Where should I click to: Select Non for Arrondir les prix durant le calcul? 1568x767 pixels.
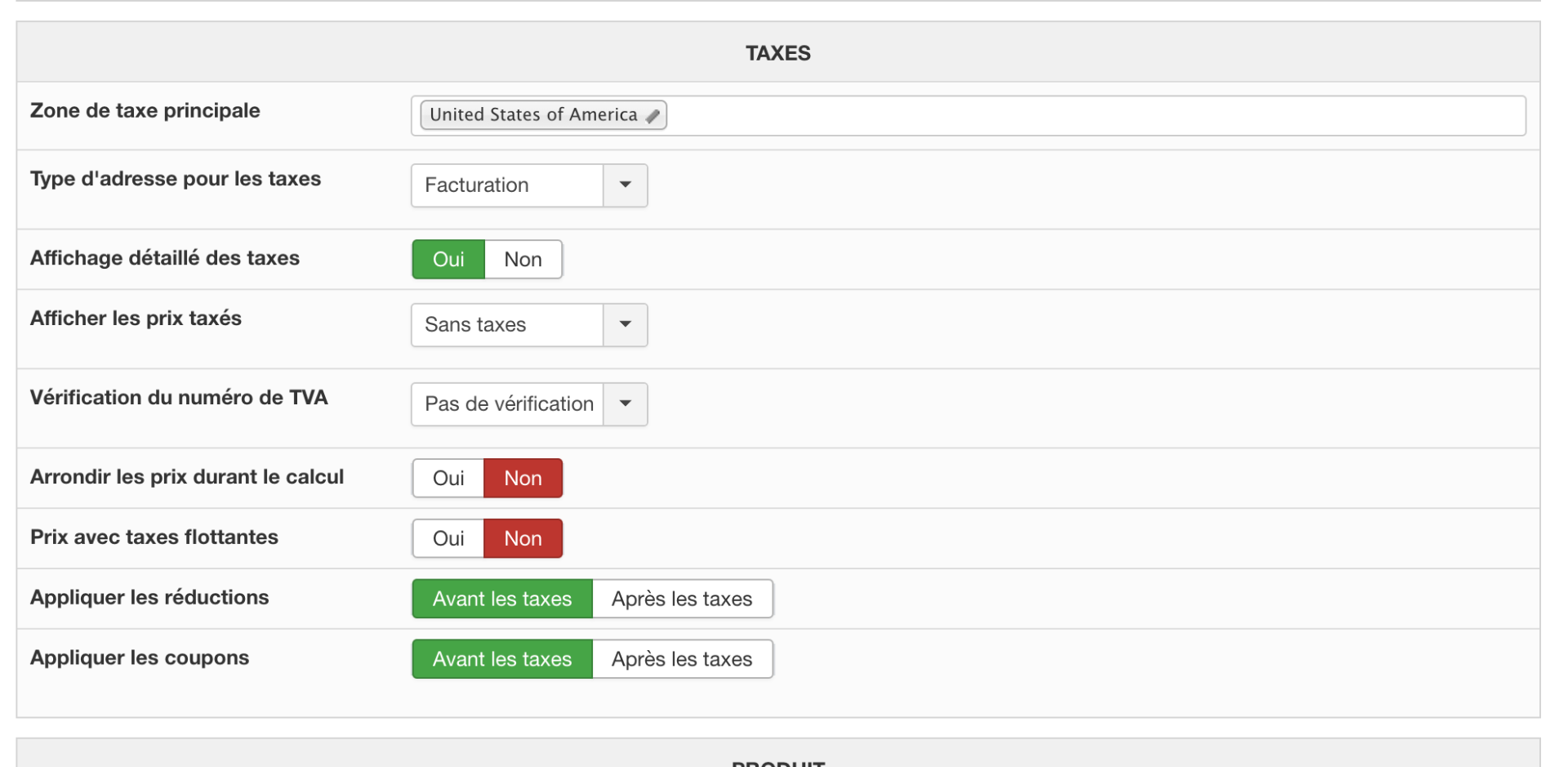point(523,479)
